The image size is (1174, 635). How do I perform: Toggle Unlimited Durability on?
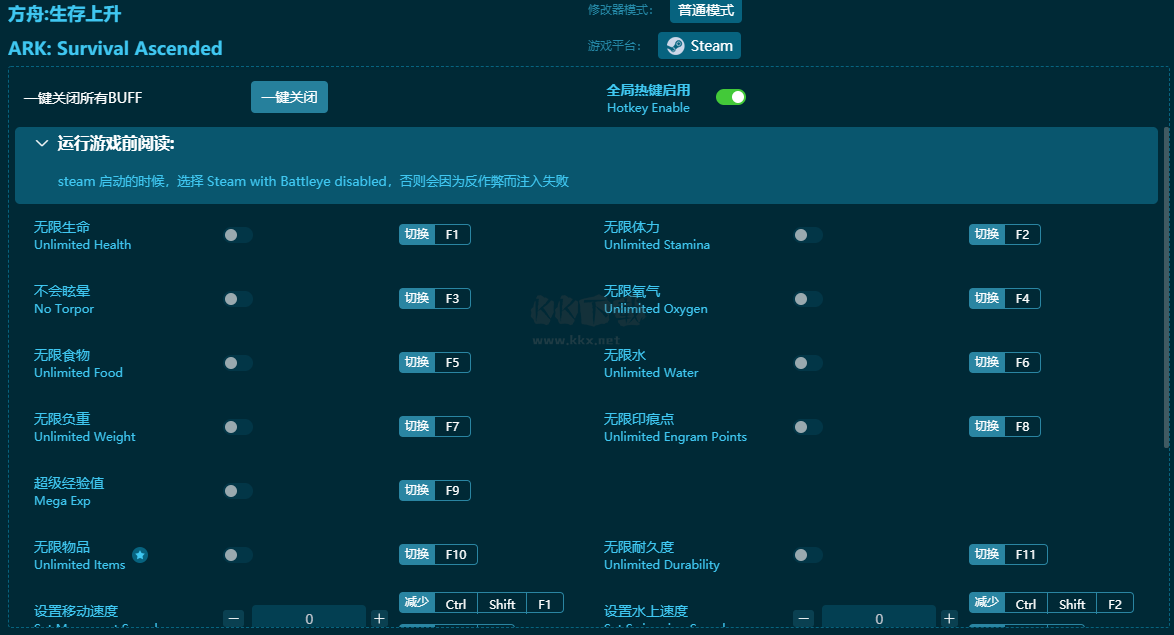point(808,555)
